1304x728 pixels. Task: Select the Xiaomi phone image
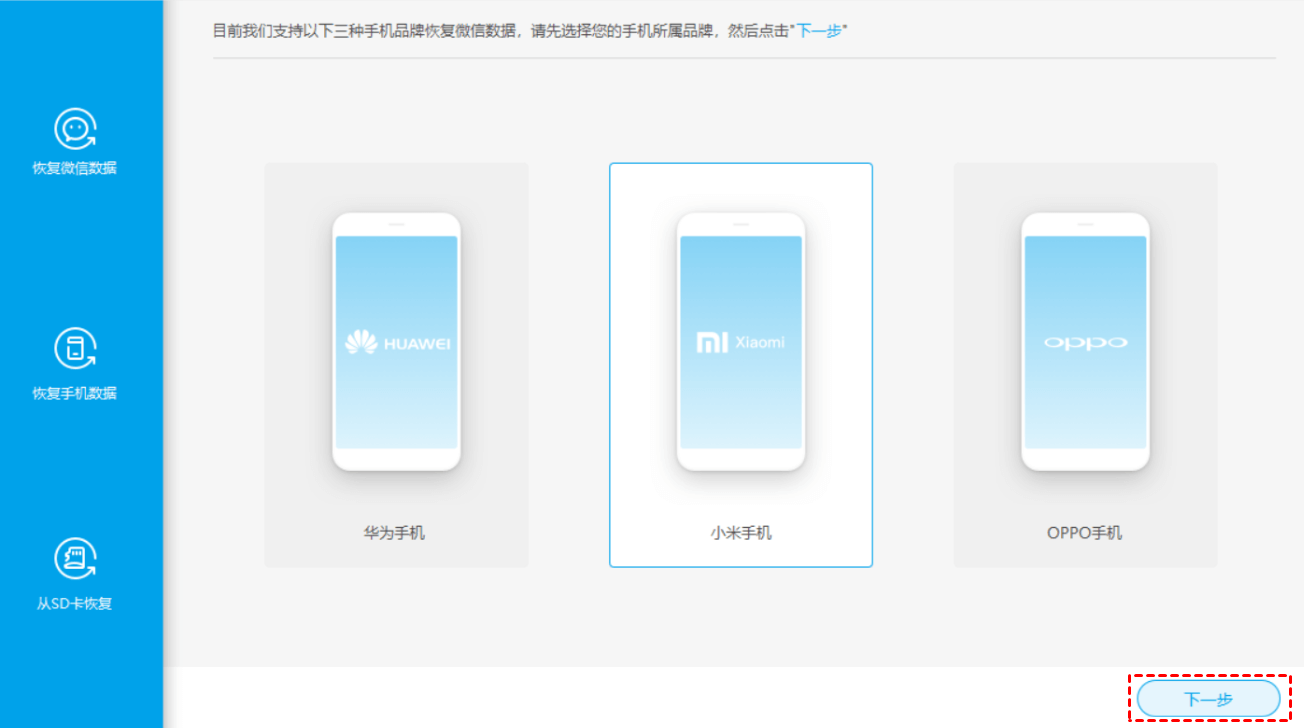click(741, 341)
